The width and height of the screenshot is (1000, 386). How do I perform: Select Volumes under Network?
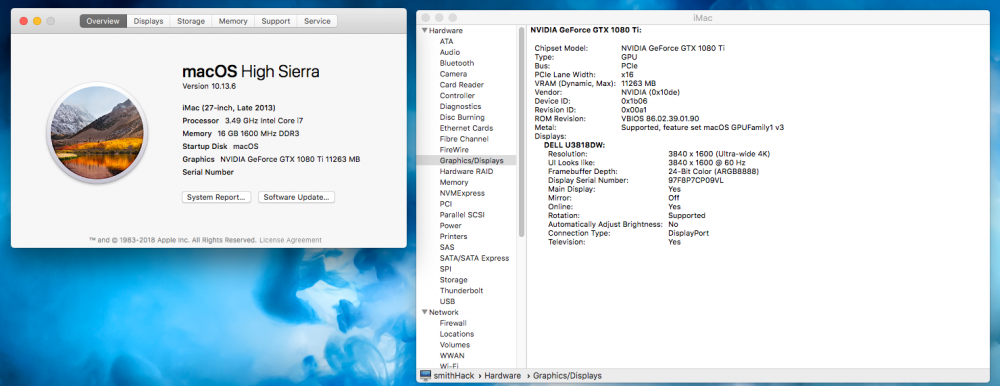pyautogui.click(x=455, y=345)
